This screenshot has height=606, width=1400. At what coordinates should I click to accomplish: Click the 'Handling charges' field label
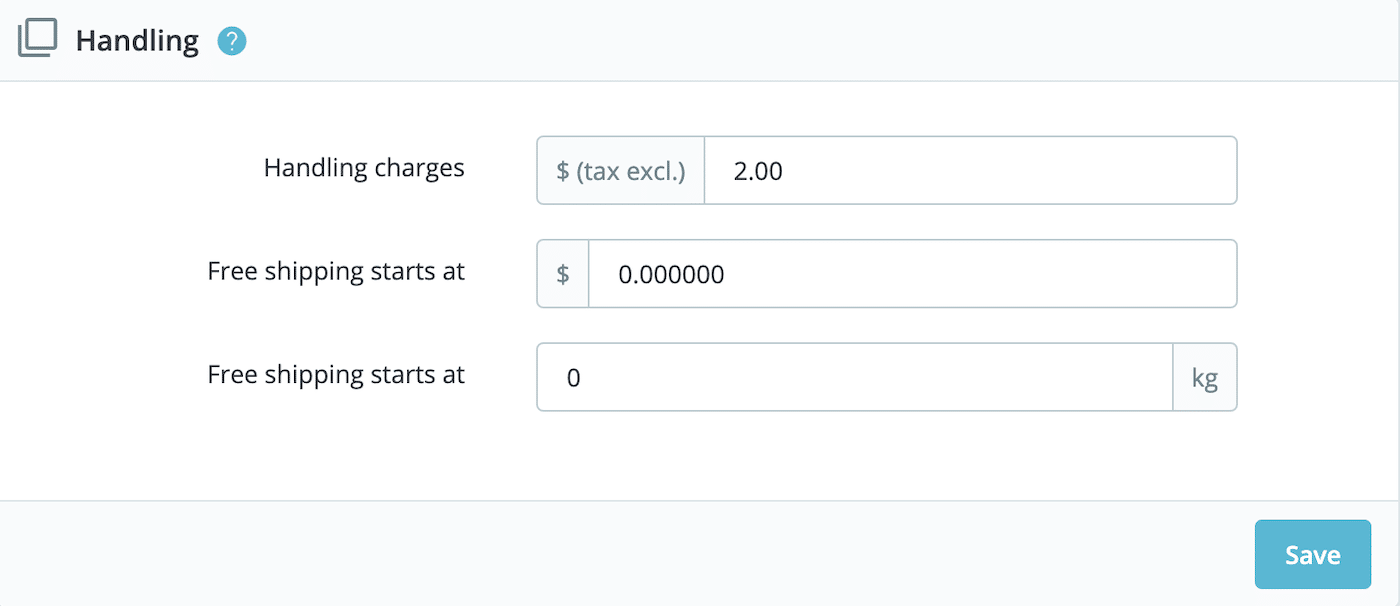[x=364, y=168]
